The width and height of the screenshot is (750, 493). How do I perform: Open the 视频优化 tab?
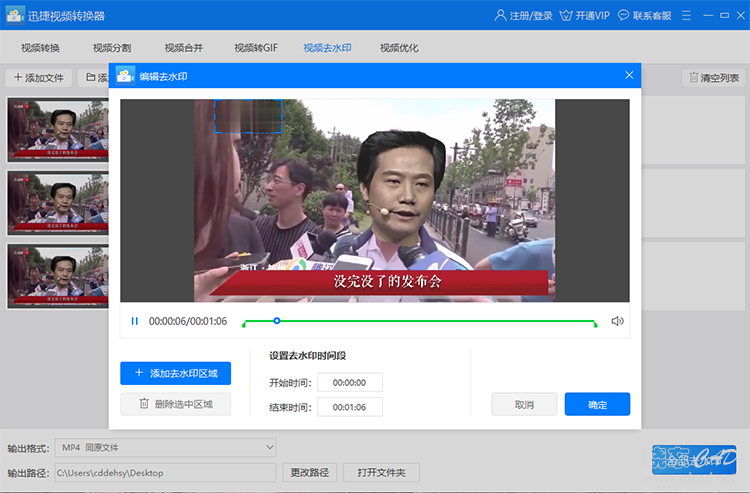[x=399, y=48]
